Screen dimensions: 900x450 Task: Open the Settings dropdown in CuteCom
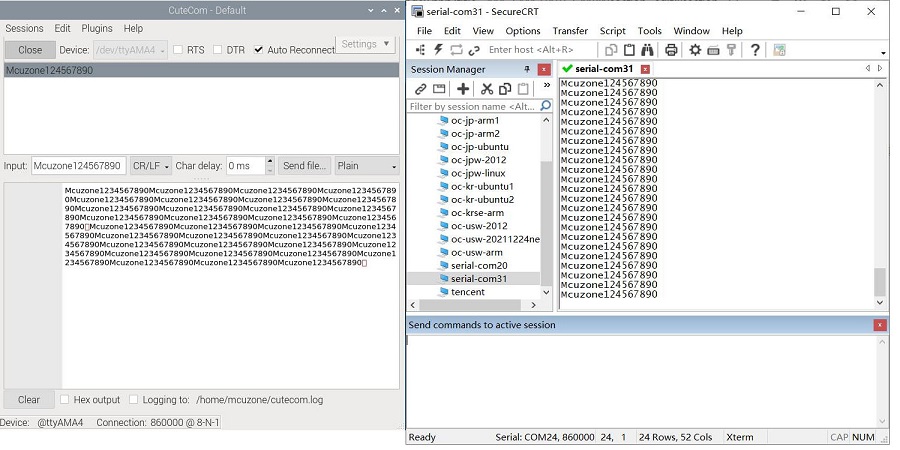tap(365, 44)
